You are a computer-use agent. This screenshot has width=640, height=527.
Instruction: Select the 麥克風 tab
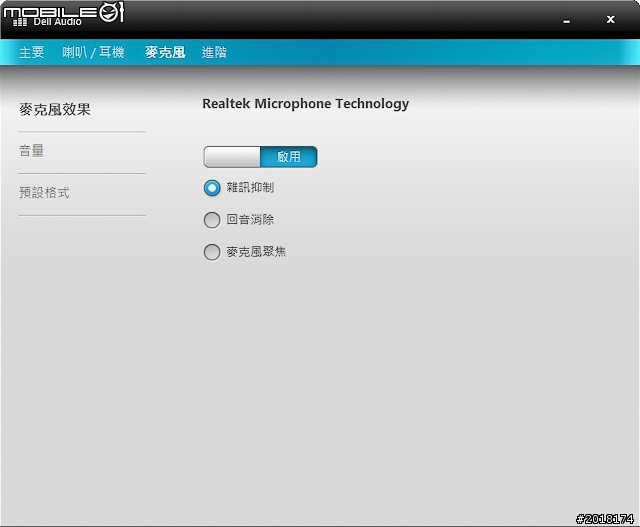pyautogui.click(x=165, y=52)
